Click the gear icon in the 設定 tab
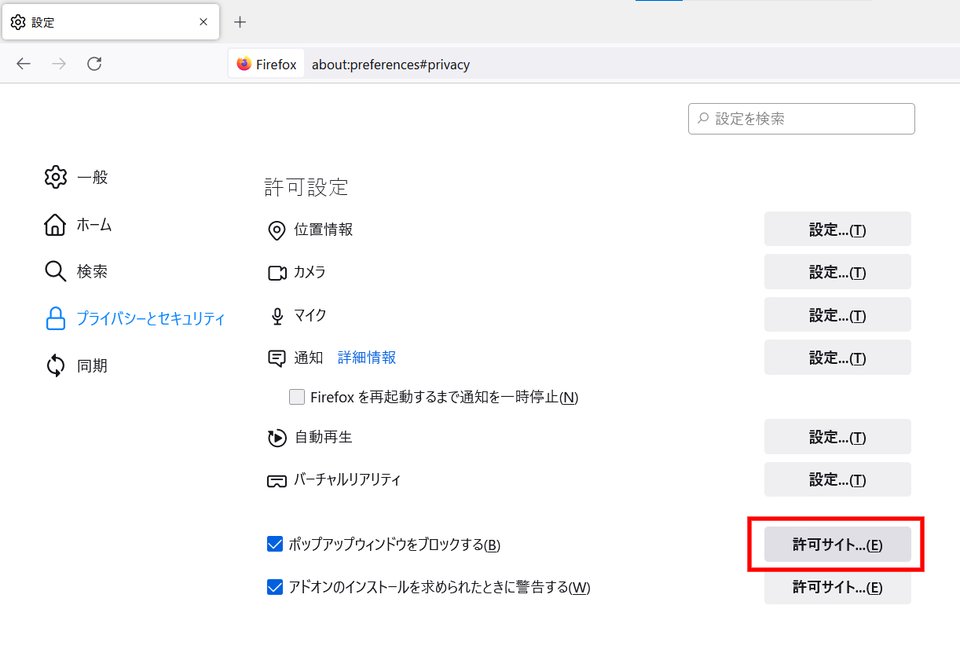This screenshot has height=650, width=960. (18, 22)
